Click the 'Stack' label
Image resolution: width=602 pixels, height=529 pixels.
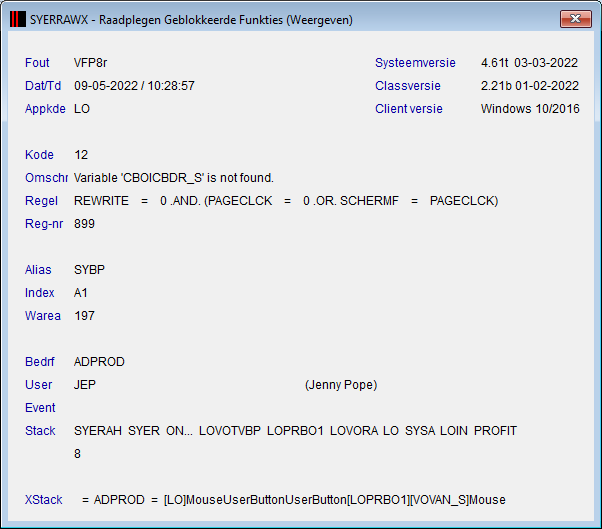(40, 431)
